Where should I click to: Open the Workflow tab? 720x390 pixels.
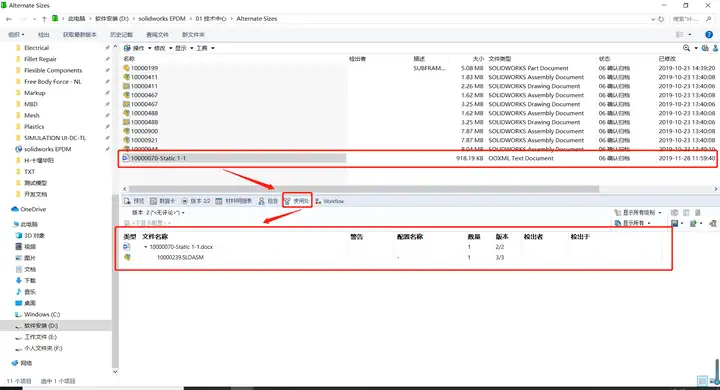tap(330, 201)
